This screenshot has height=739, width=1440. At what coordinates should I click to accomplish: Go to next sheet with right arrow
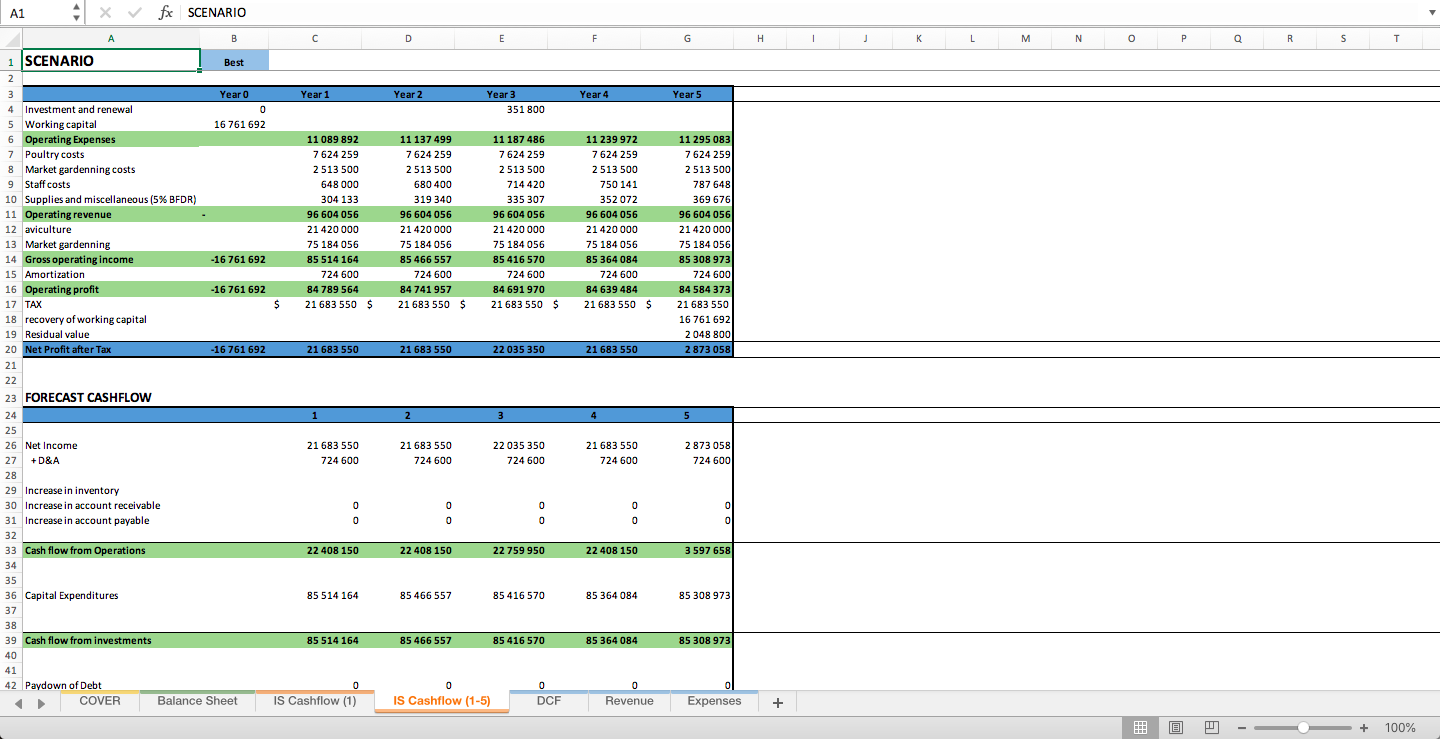41,702
